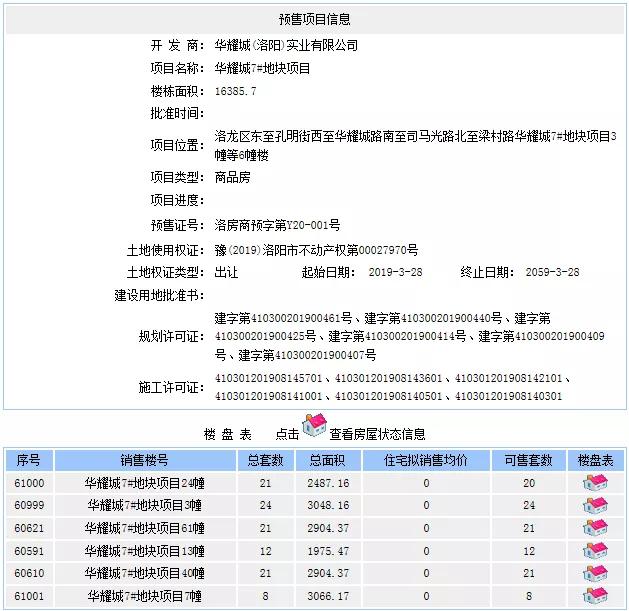Click presale permit 洛房商预字第Y20-001号
This screenshot has height=611, width=629.
(x=277, y=225)
